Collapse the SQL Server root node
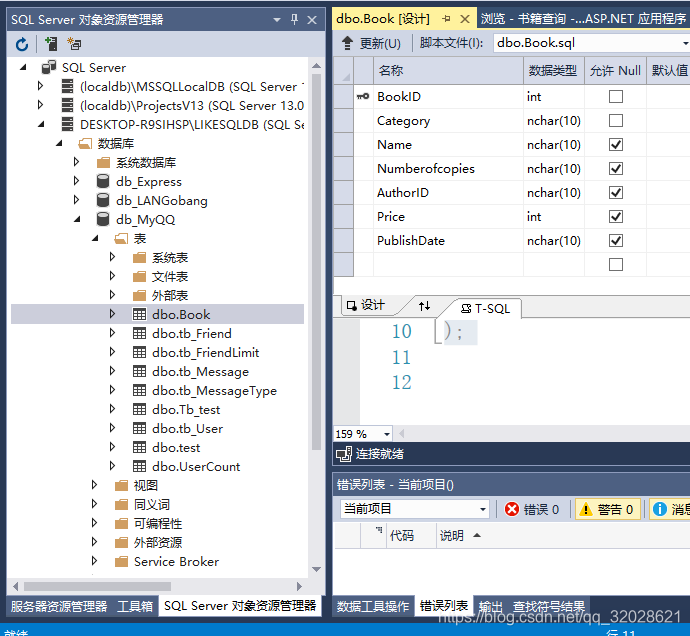 [x=23, y=67]
